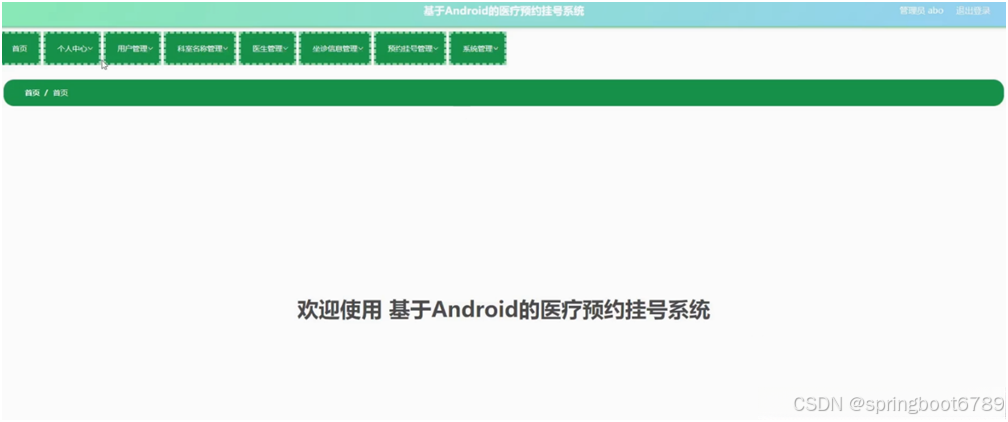Open the 用户管理 menu
Screen dimensions: 1008x422
tap(132, 48)
